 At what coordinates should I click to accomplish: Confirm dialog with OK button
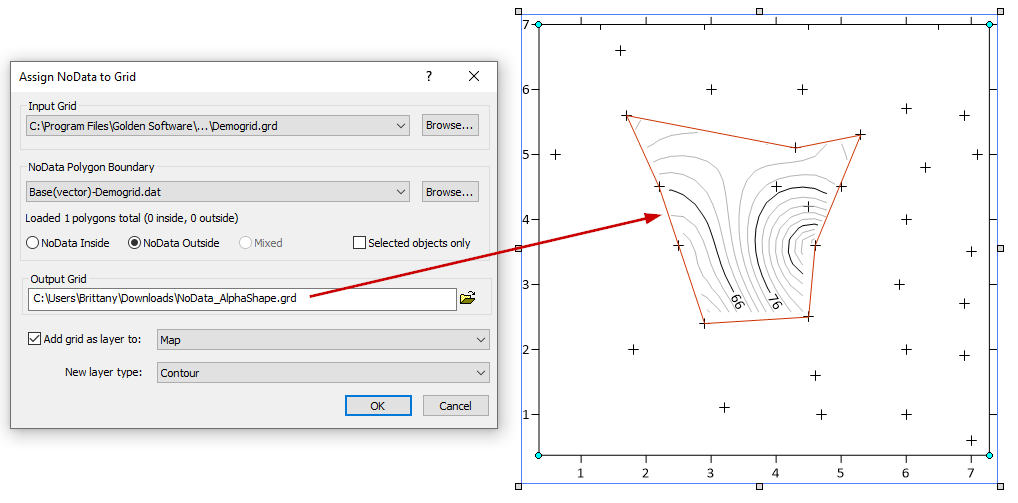tap(378, 406)
